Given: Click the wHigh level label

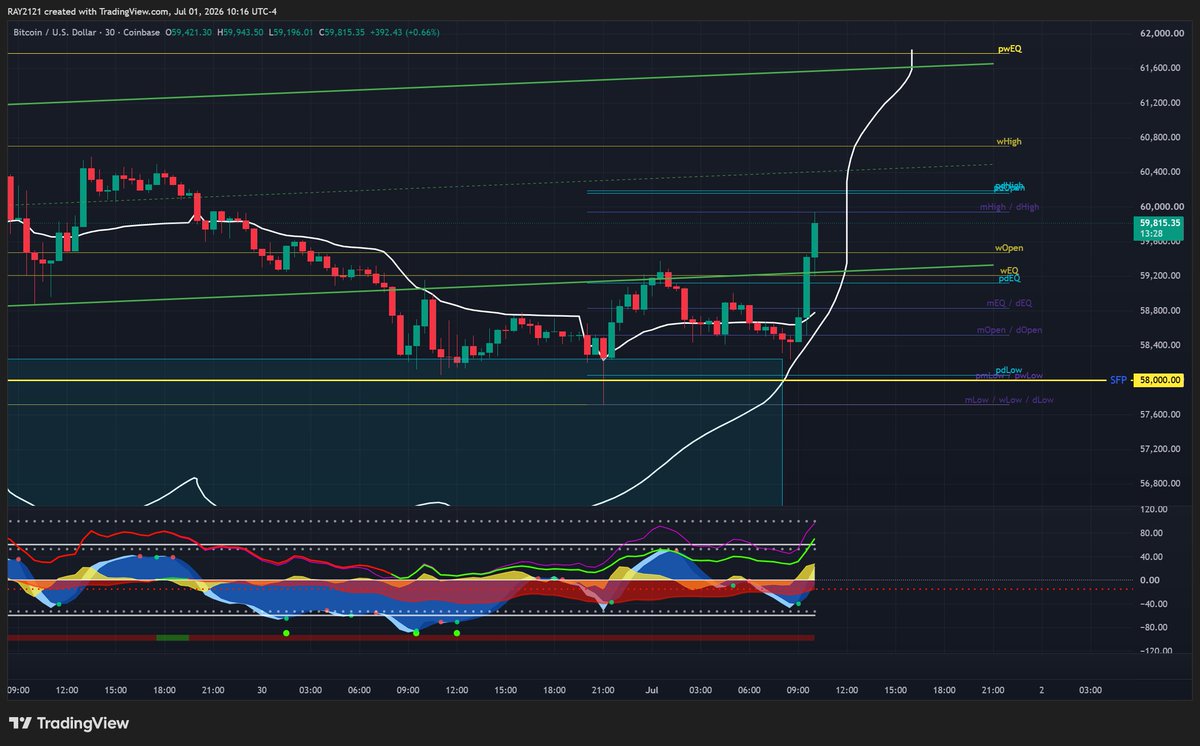Looking at the screenshot, I should (x=1008, y=142).
